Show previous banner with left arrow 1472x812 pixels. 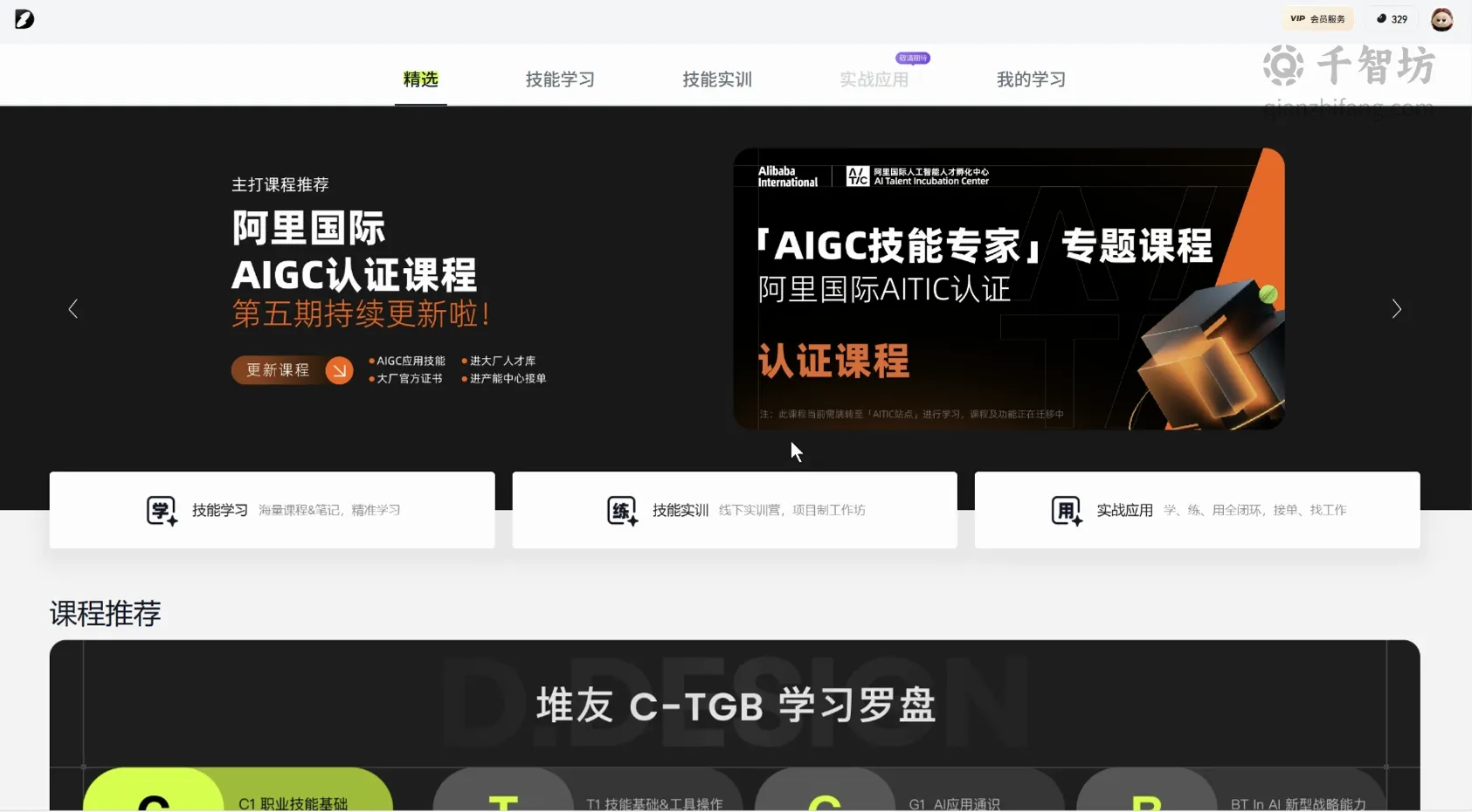click(73, 309)
